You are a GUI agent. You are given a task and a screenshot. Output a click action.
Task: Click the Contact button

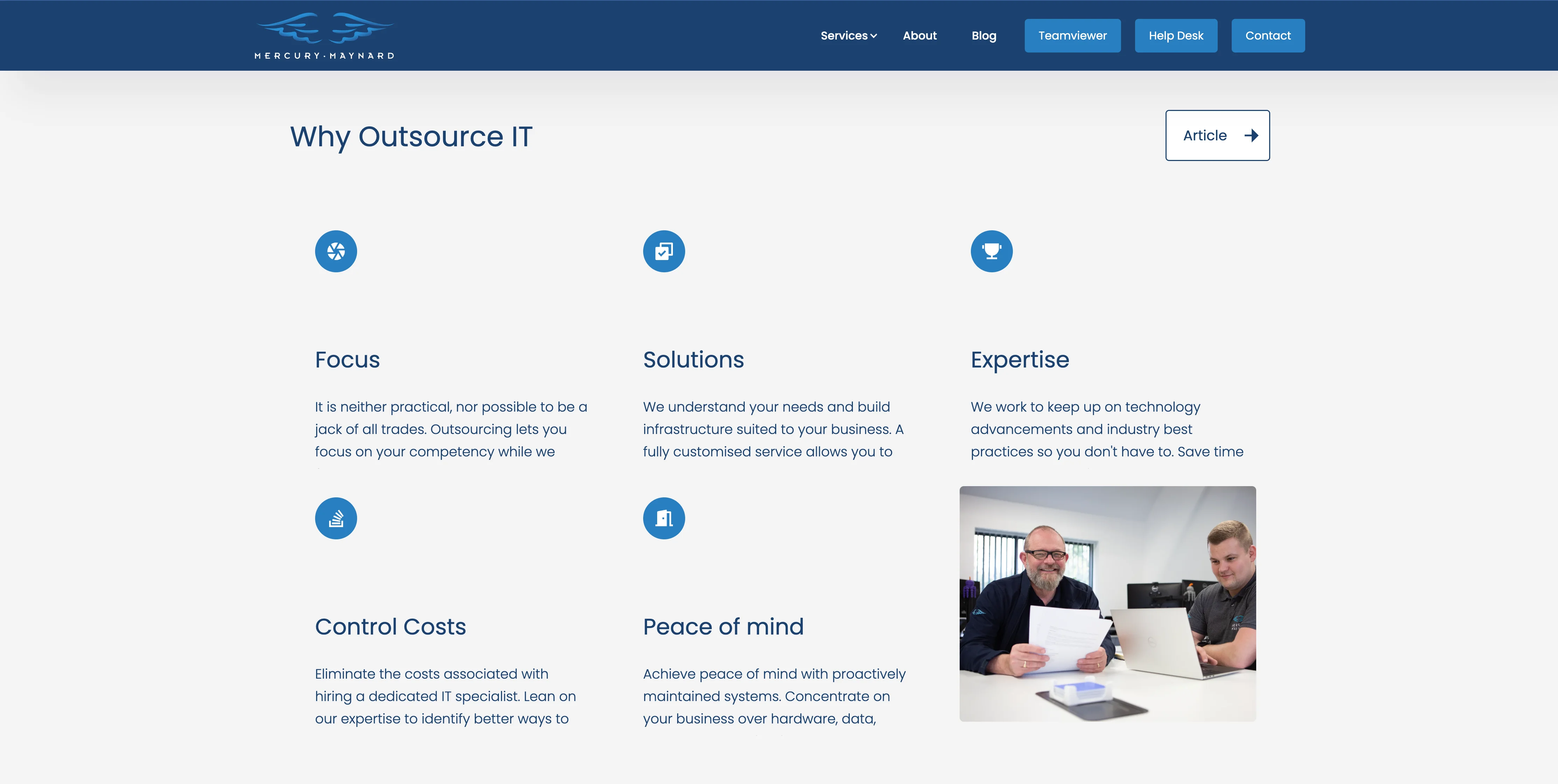coord(1268,35)
